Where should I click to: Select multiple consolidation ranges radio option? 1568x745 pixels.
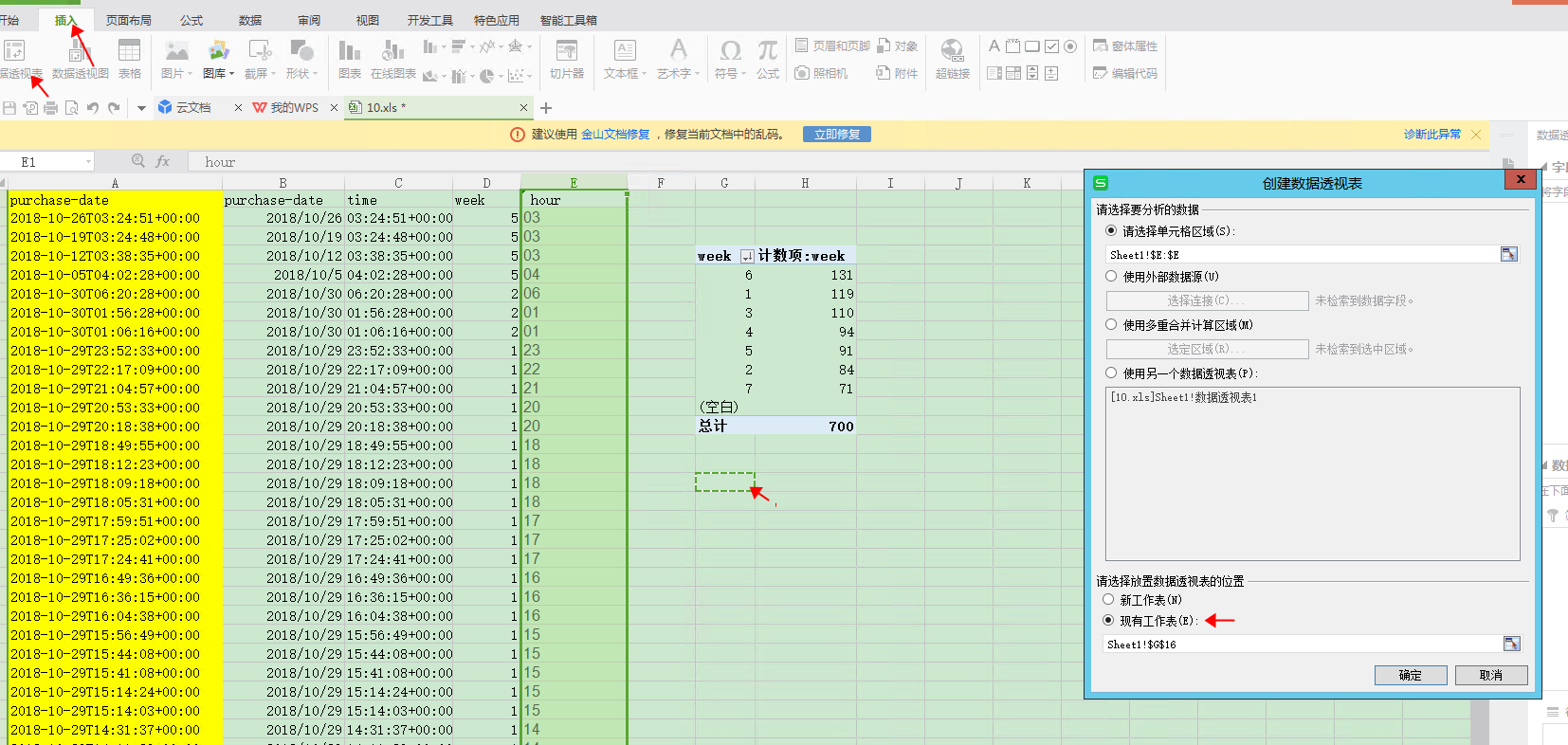tap(1111, 324)
